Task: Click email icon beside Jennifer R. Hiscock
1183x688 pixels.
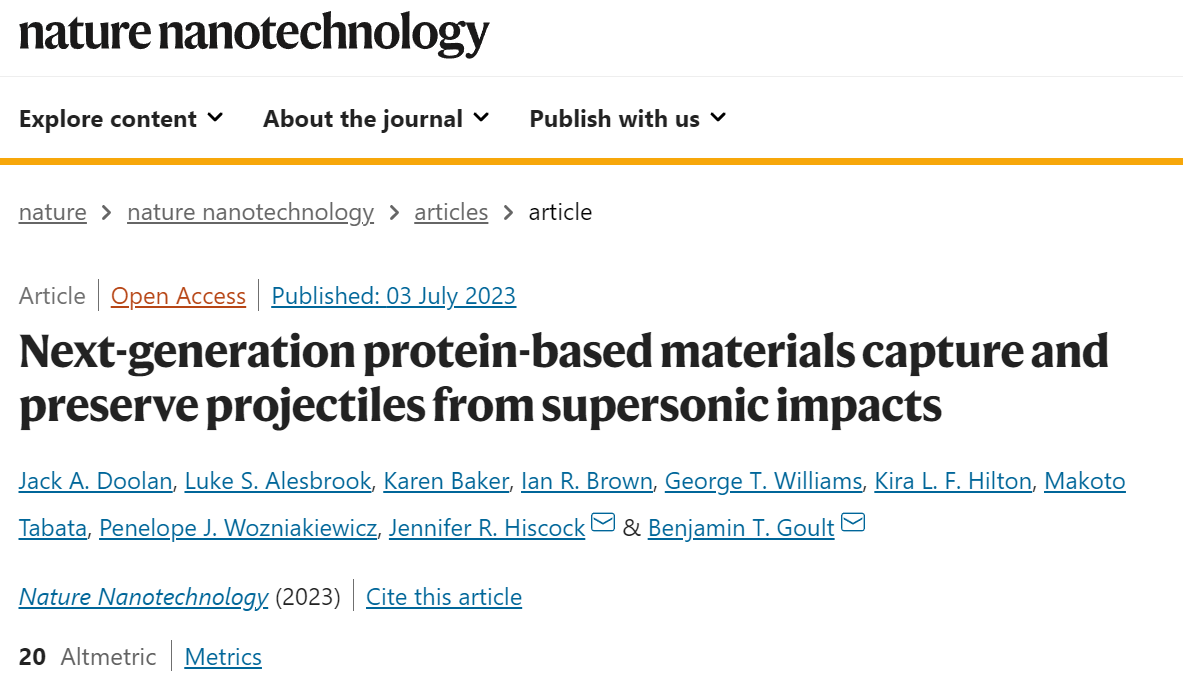Action: tap(603, 522)
